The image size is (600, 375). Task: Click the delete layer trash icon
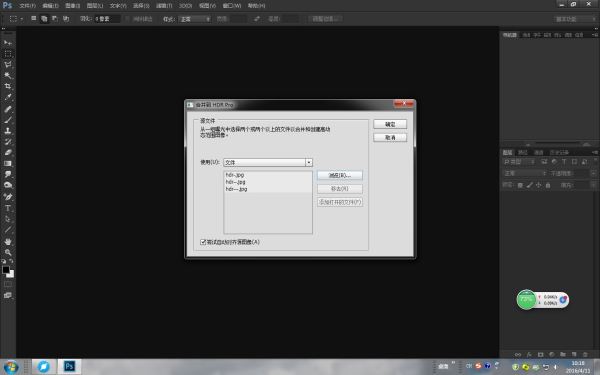coord(585,355)
